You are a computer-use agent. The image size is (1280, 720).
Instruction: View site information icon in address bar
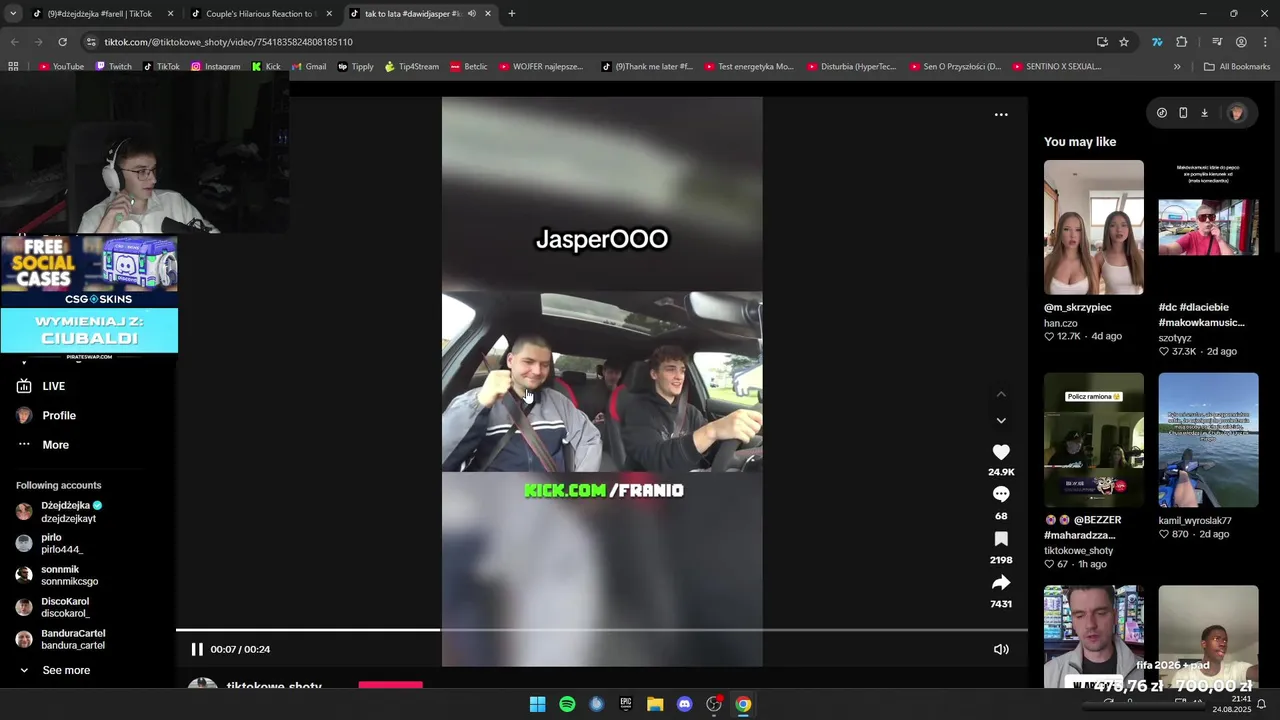click(x=91, y=42)
